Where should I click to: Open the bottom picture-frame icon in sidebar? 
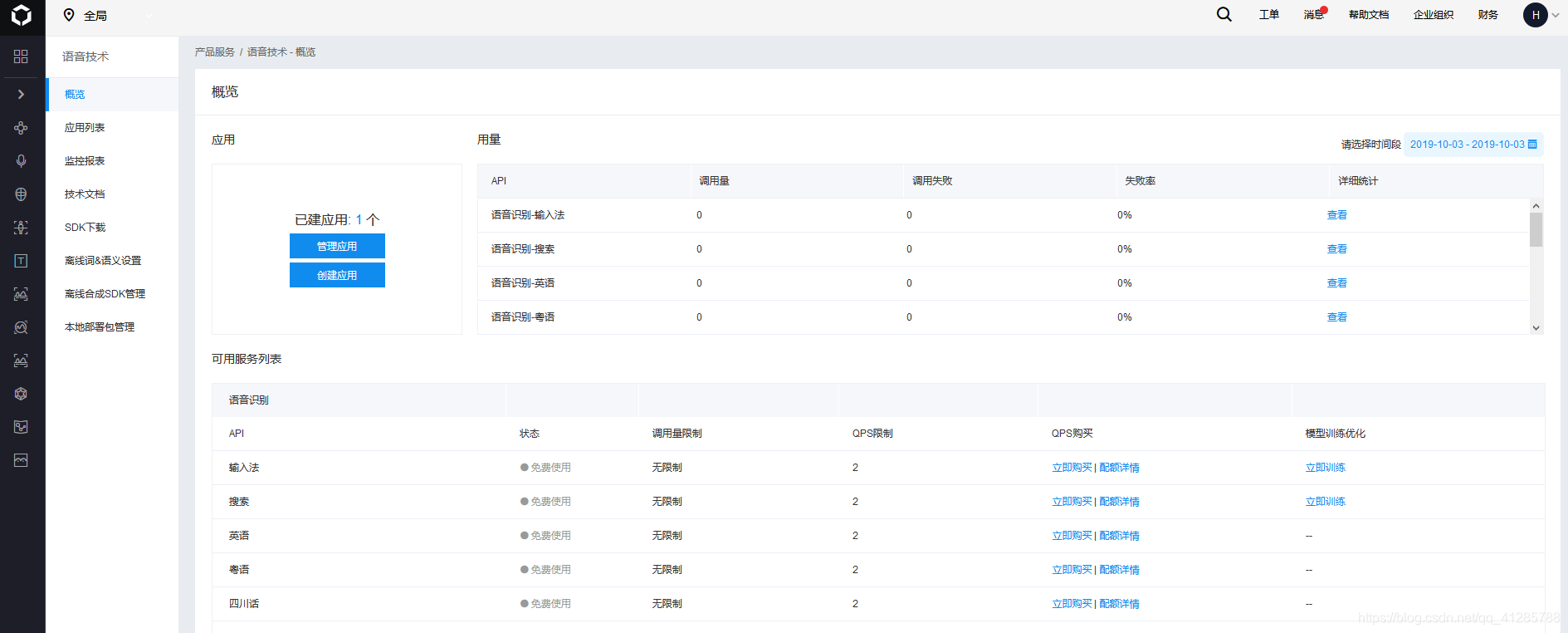click(22, 460)
